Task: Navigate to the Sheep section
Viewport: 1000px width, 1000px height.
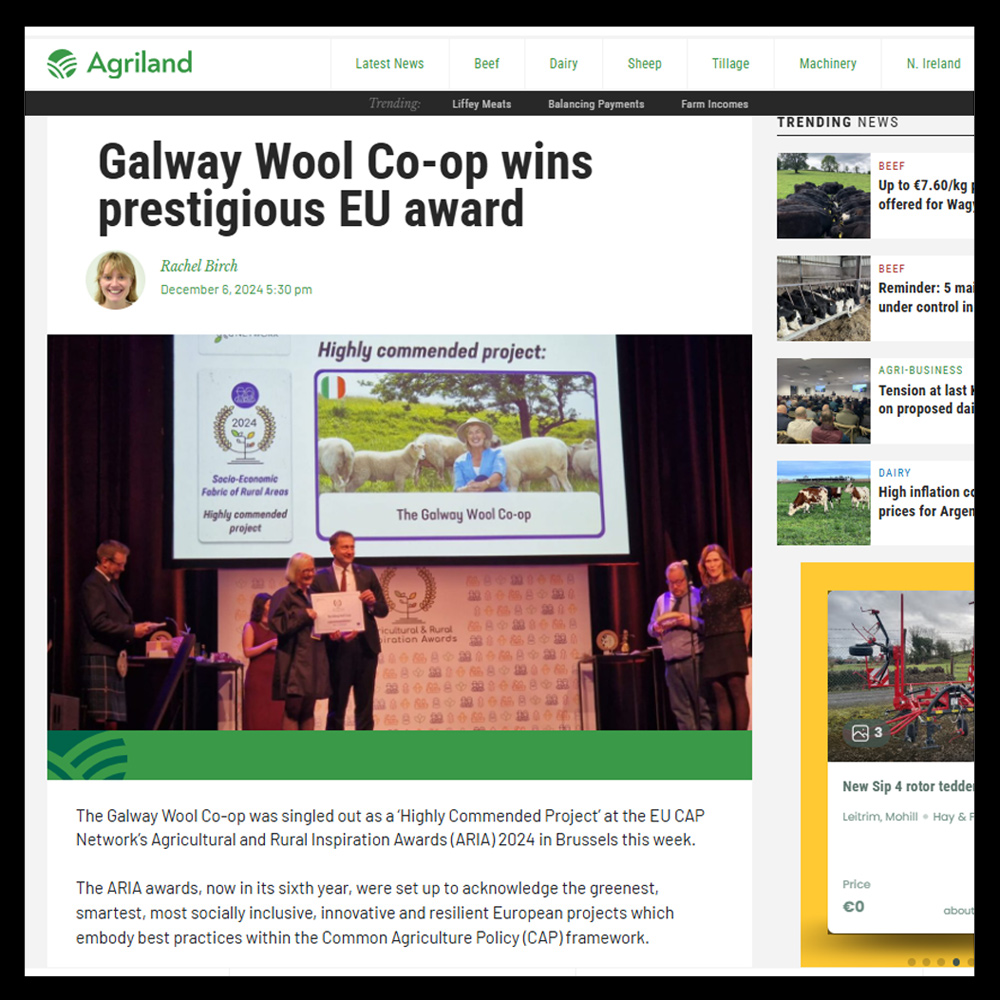Action: pyautogui.click(x=644, y=64)
